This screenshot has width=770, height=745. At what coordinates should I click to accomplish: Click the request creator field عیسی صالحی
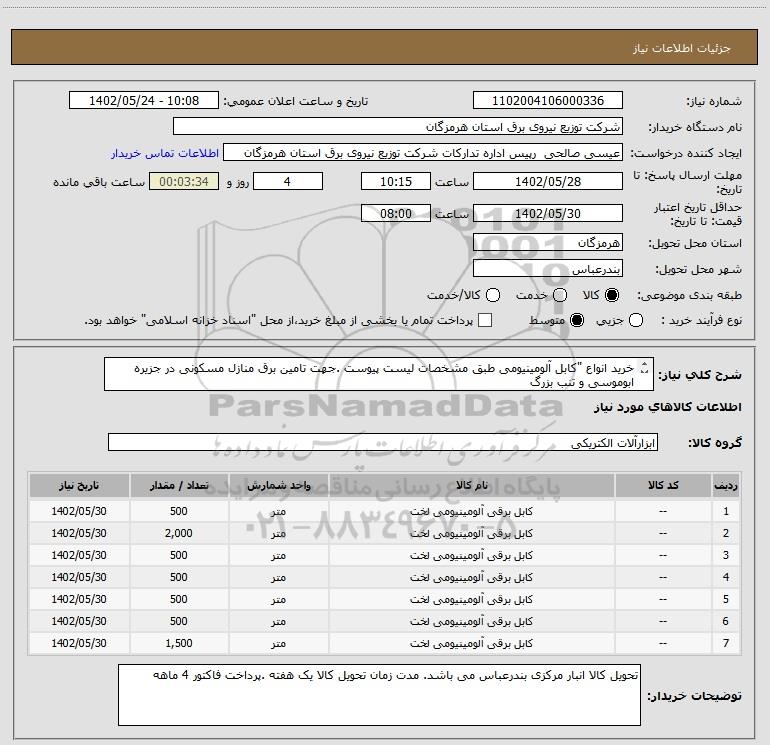point(423,153)
